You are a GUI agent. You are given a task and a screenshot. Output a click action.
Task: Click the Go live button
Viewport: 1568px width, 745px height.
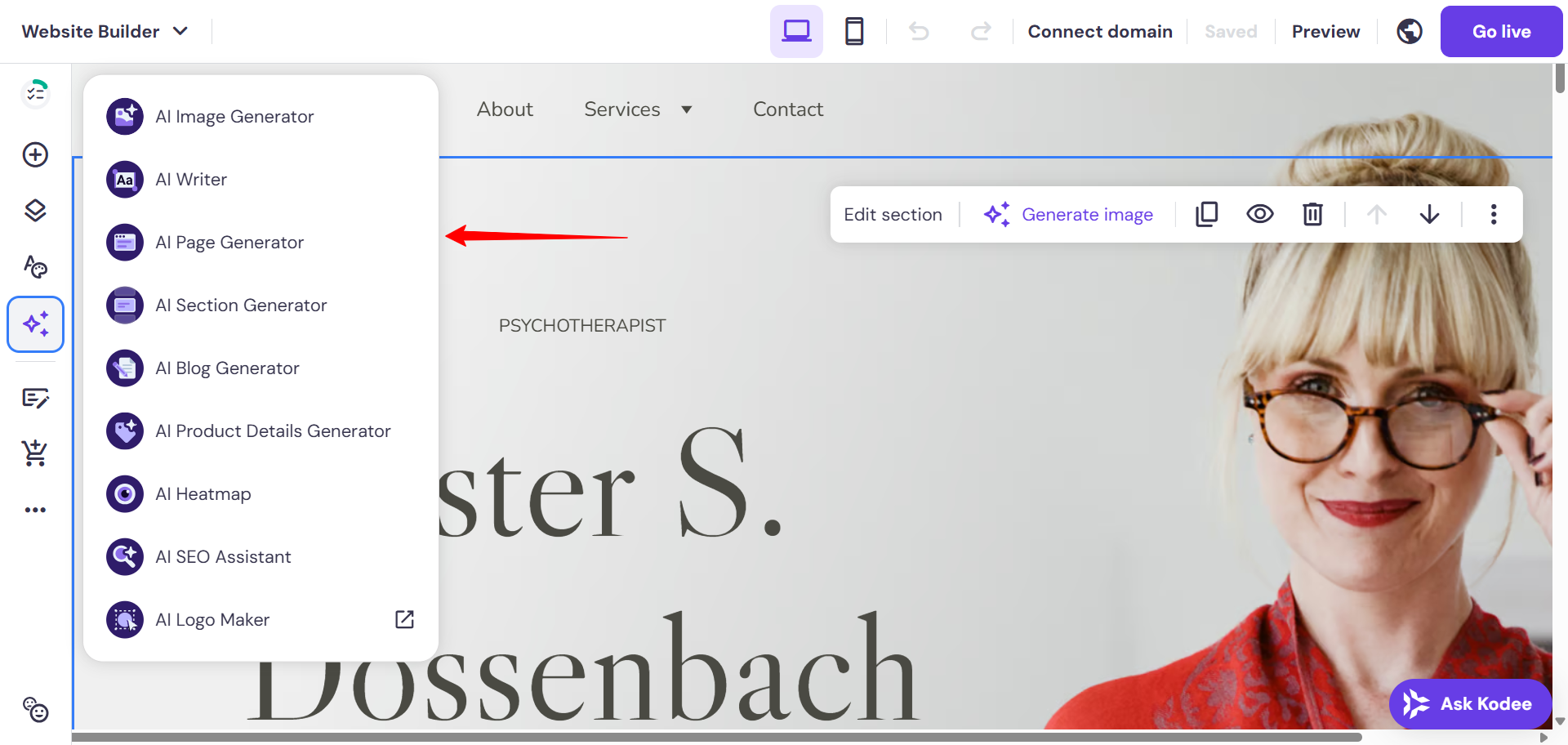click(1501, 31)
